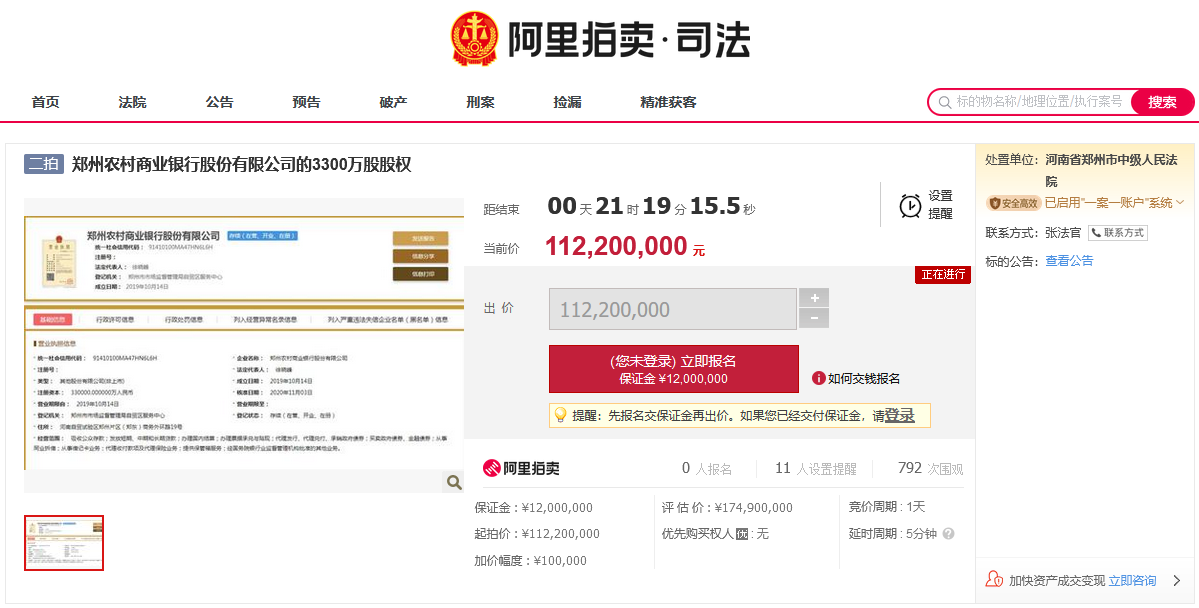Click the 登录 link in the reminder
Image resolution: width=1199 pixels, height=608 pixels.
coord(899,415)
